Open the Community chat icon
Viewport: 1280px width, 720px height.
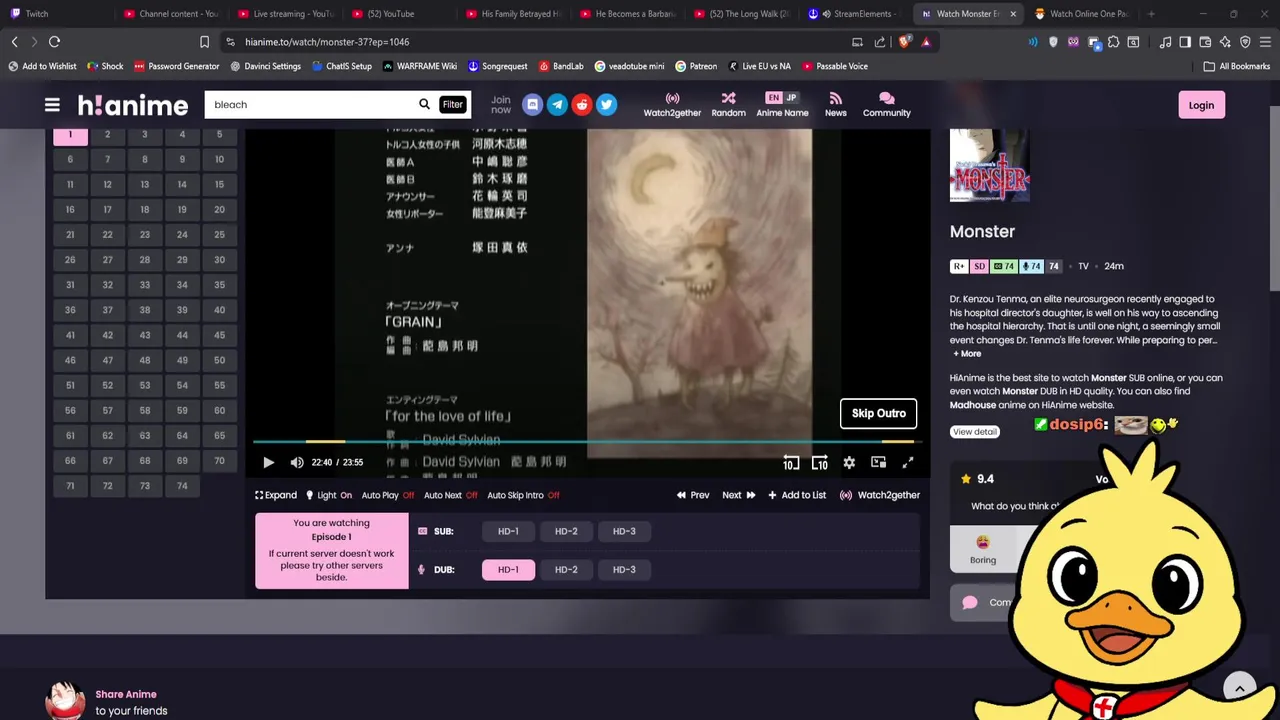(886, 105)
